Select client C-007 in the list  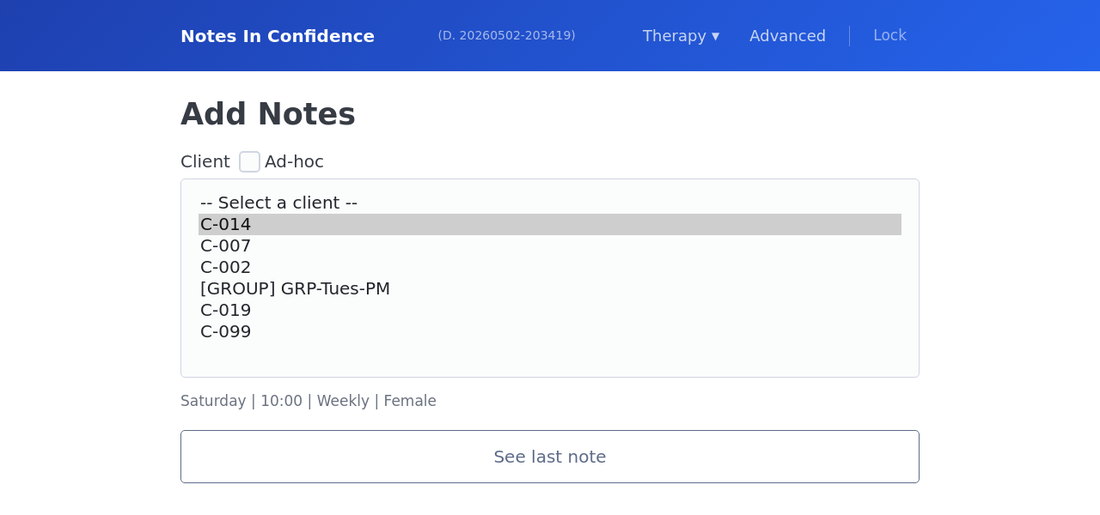click(549, 246)
